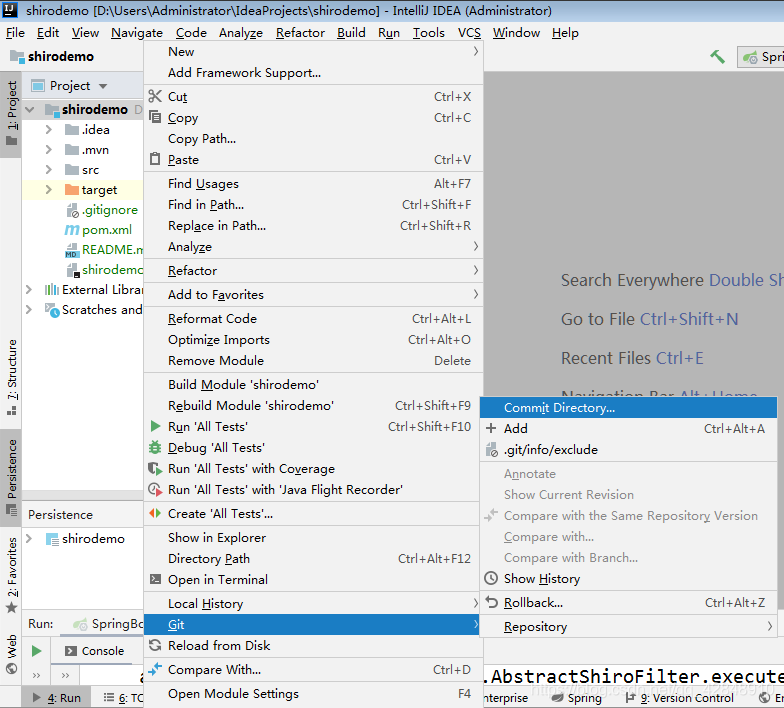Click the Show History clock icon
Screen dimensions: 784x708
pyautogui.click(x=492, y=578)
